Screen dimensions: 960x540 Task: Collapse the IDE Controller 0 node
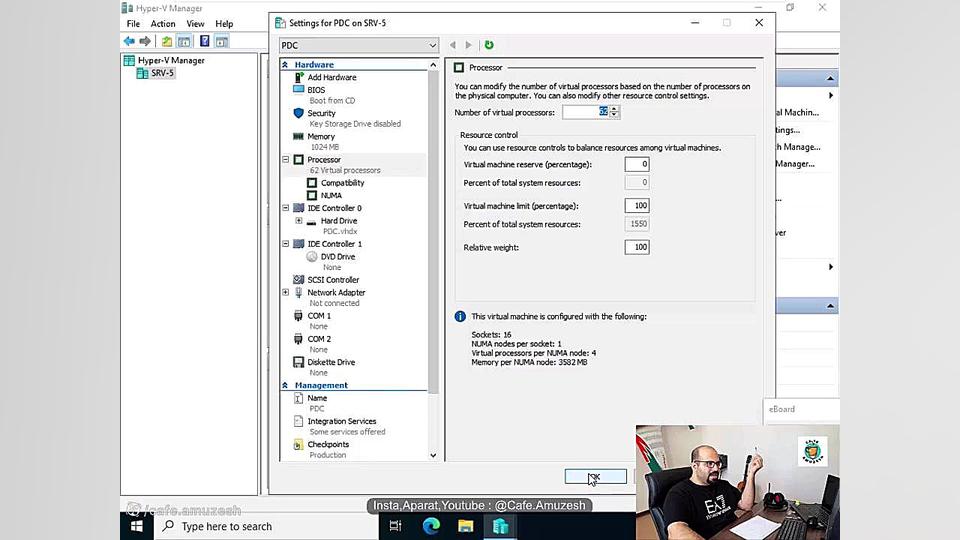pos(286,208)
